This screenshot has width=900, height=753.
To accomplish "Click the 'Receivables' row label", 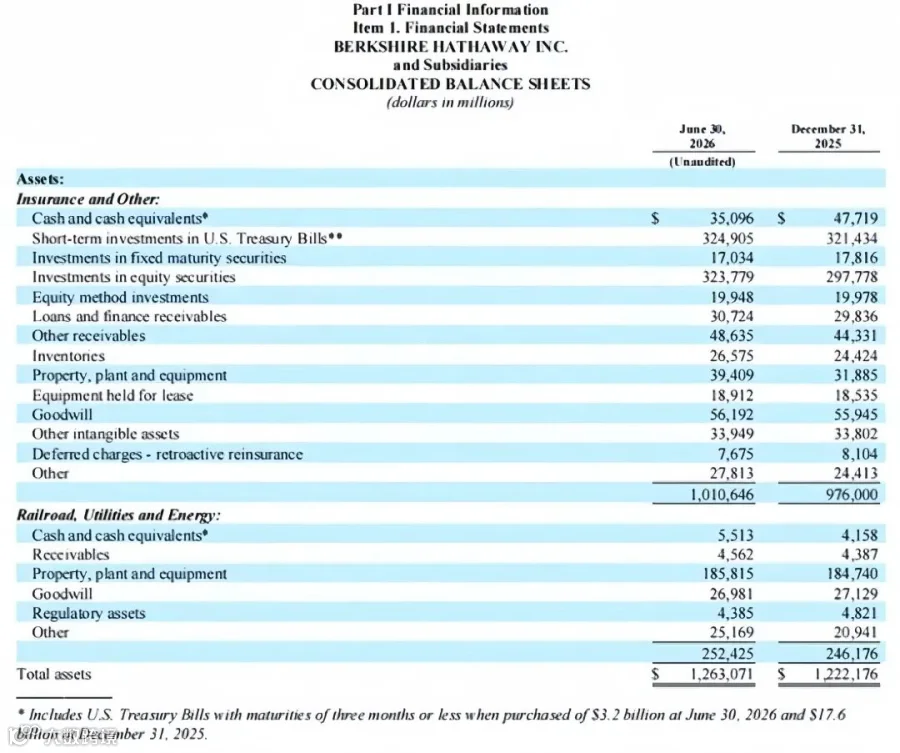I will [71, 554].
